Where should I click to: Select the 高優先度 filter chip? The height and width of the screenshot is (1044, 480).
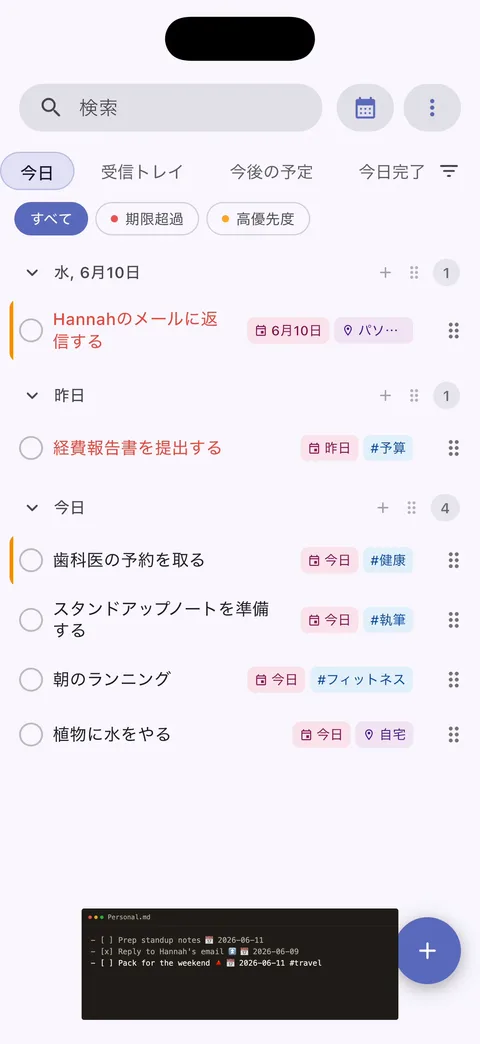coord(258,219)
